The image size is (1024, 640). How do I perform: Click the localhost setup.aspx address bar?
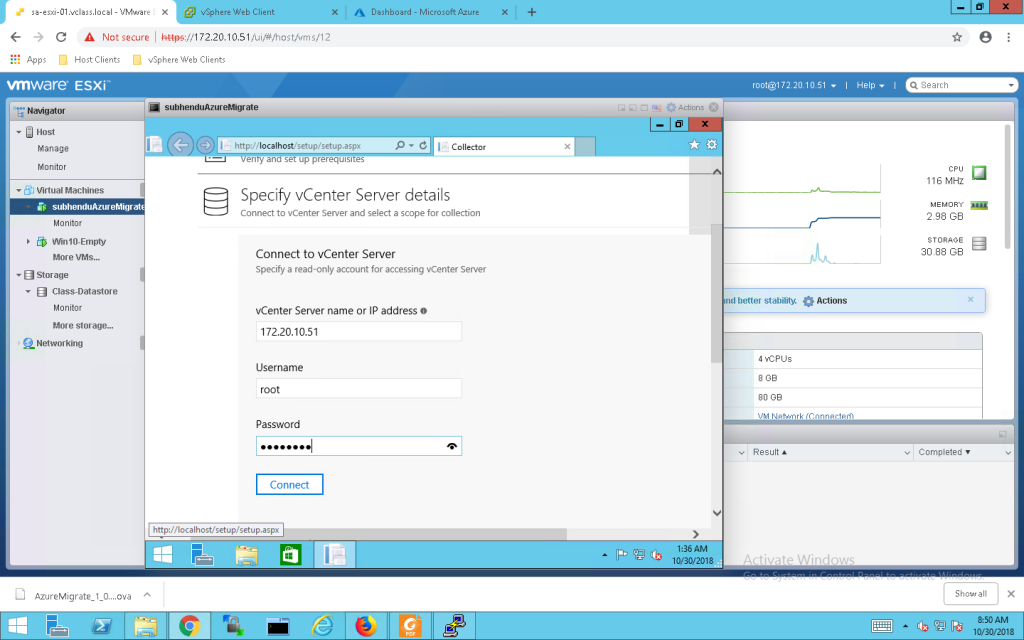pos(304,146)
